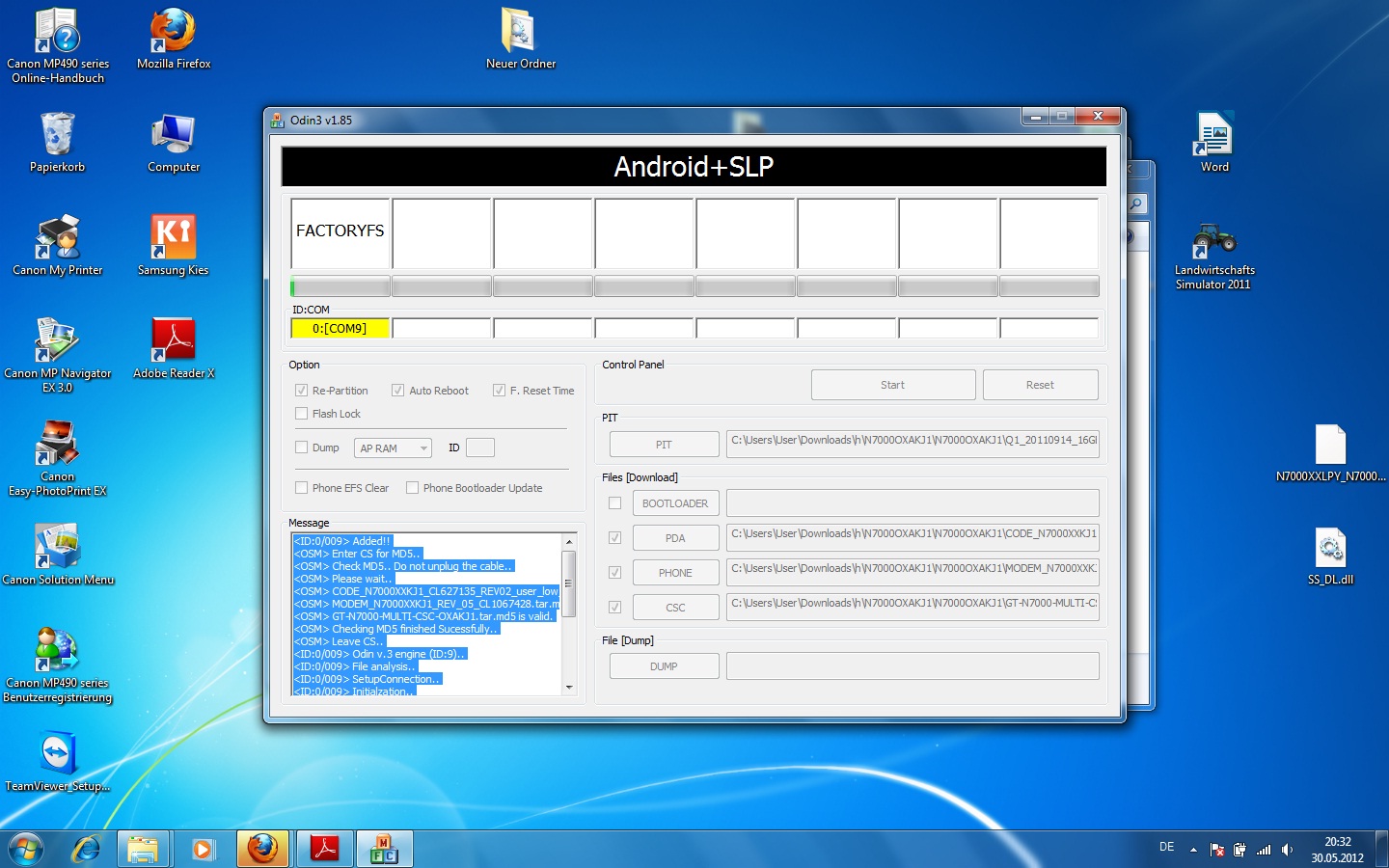Enable Phone EFS Clear checkbox

[x=301, y=488]
